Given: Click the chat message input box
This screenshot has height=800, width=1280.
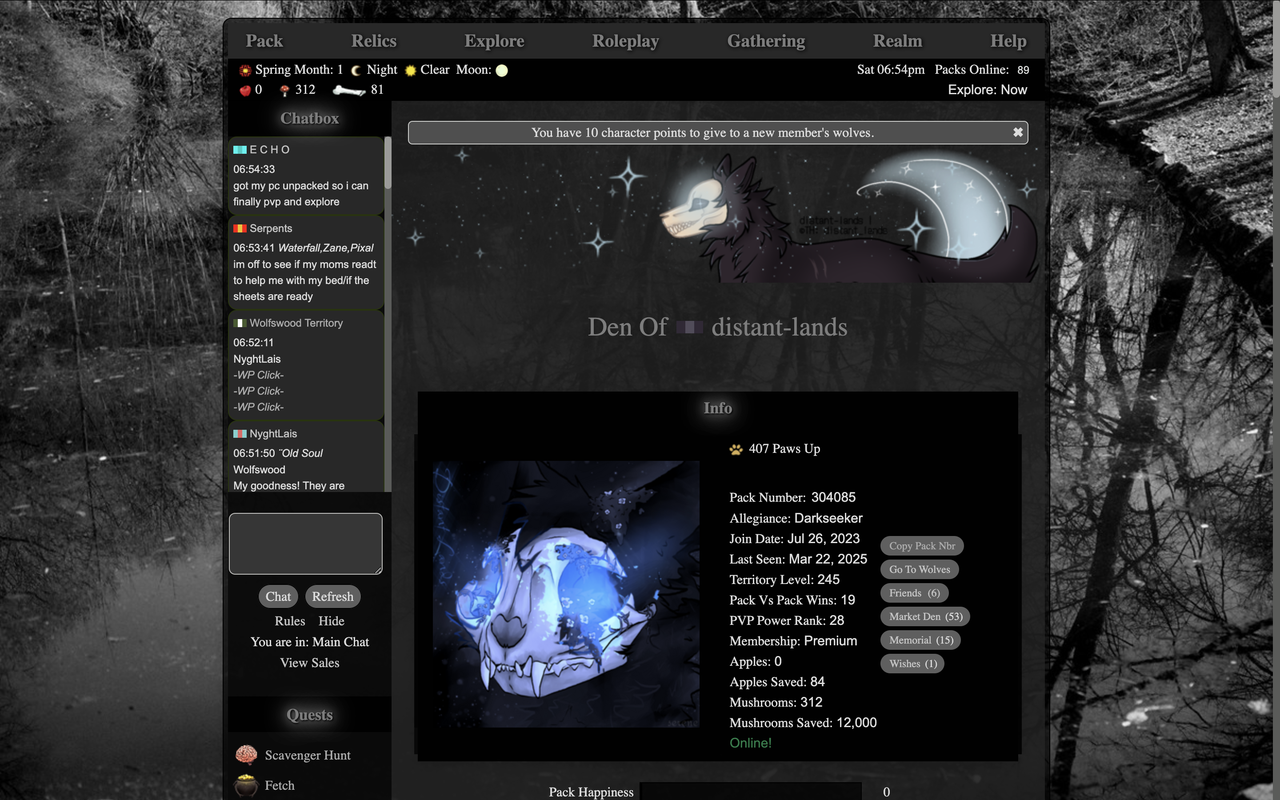Looking at the screenshot, I should (x=304, y=543).
